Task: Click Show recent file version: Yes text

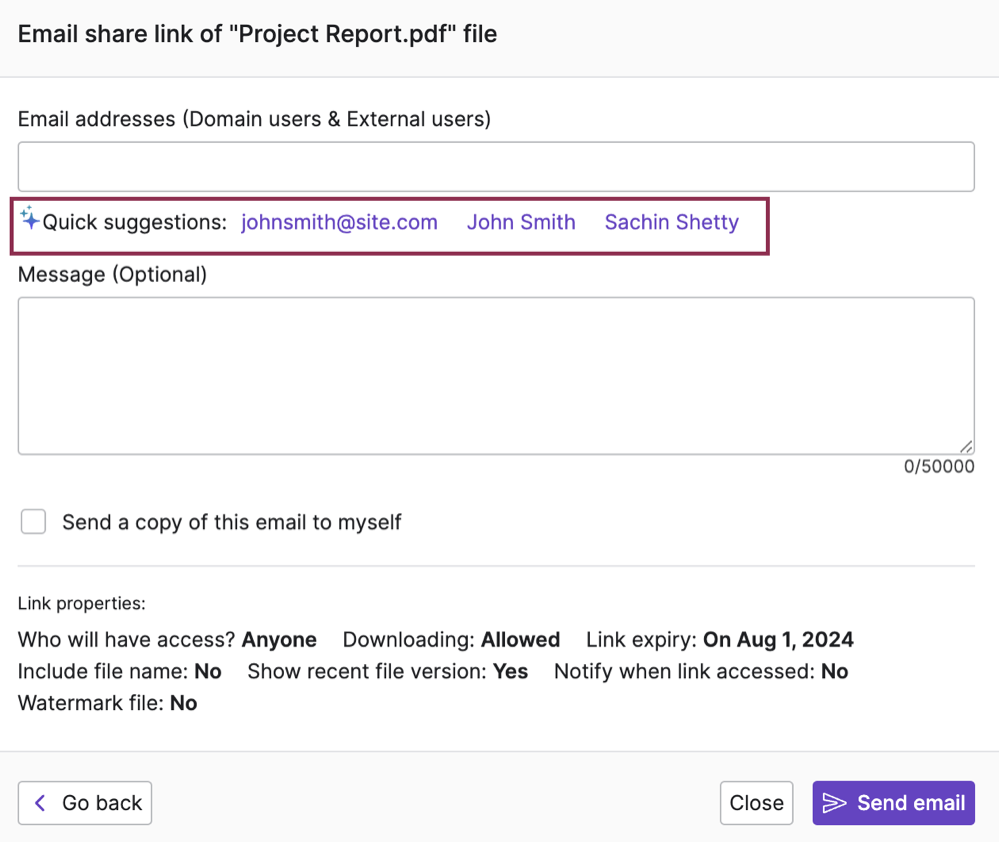Action: pyautogui.click(x=387, y=671)
